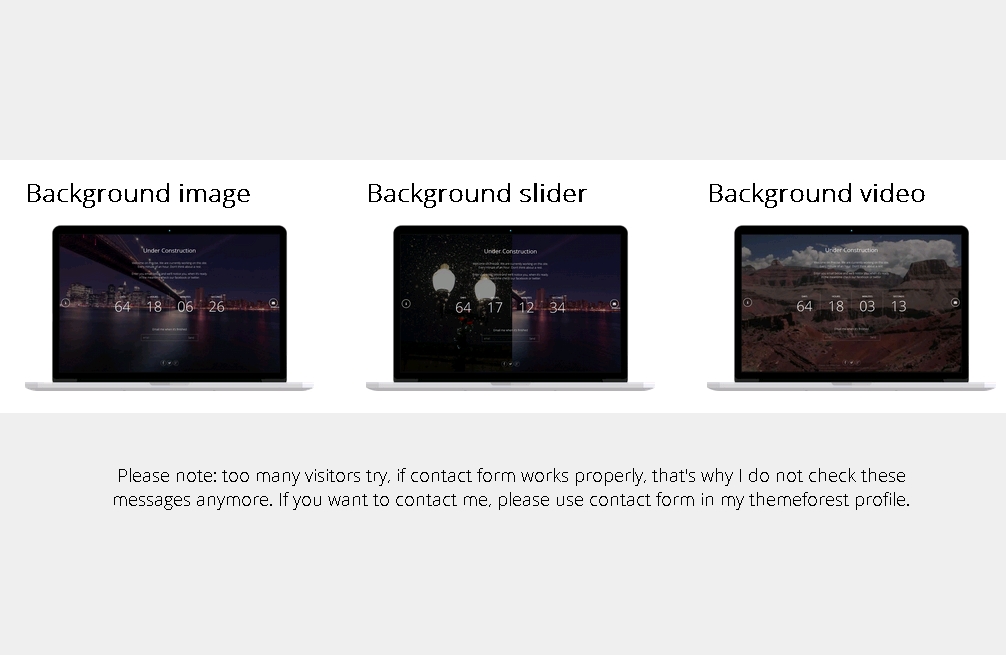The image size is (1006, 655).
Task: Click the Twitter icon in Background image preview
Action: point(169,363)
